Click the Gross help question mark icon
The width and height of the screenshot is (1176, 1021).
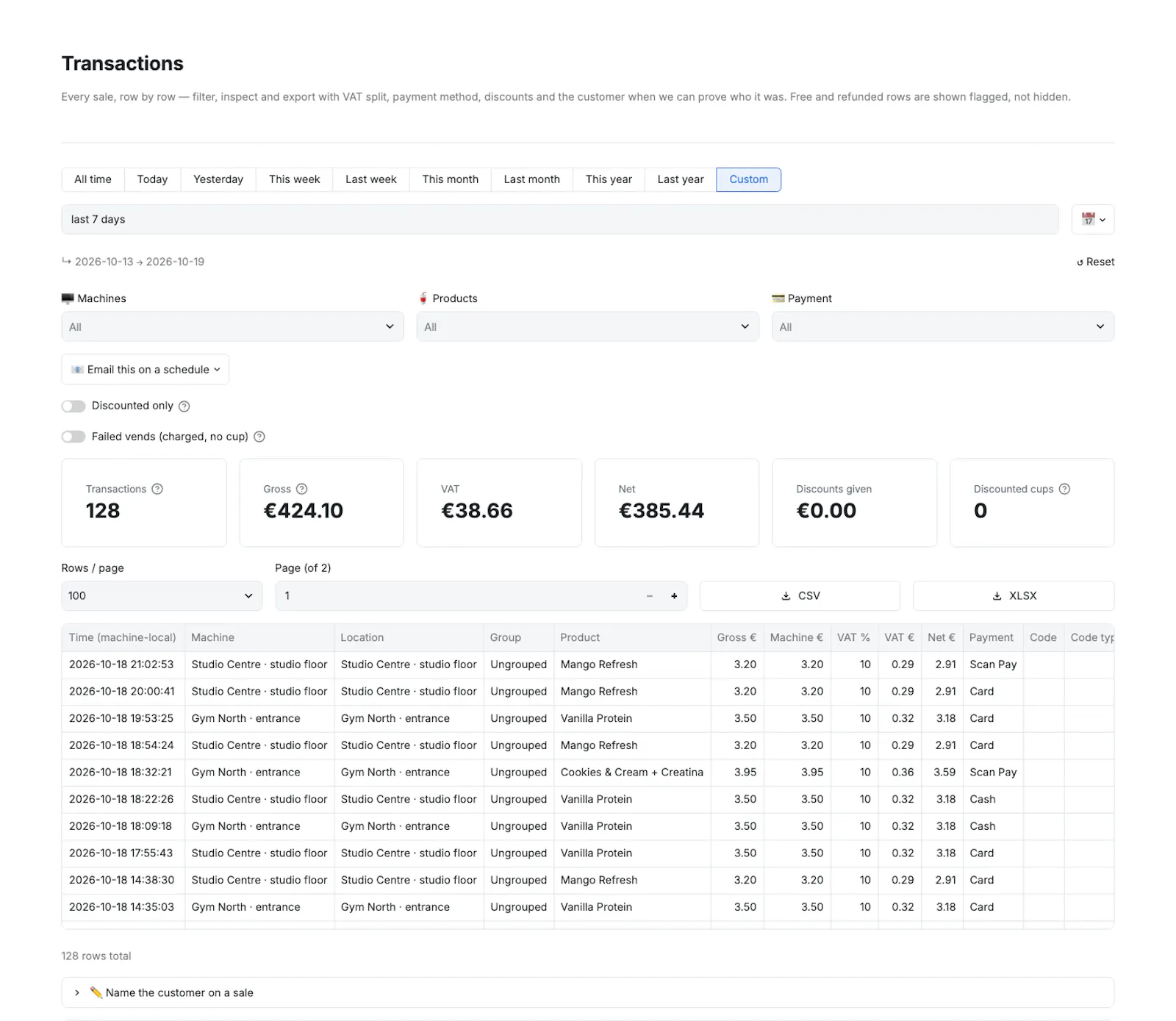click(x=301, y=489)
